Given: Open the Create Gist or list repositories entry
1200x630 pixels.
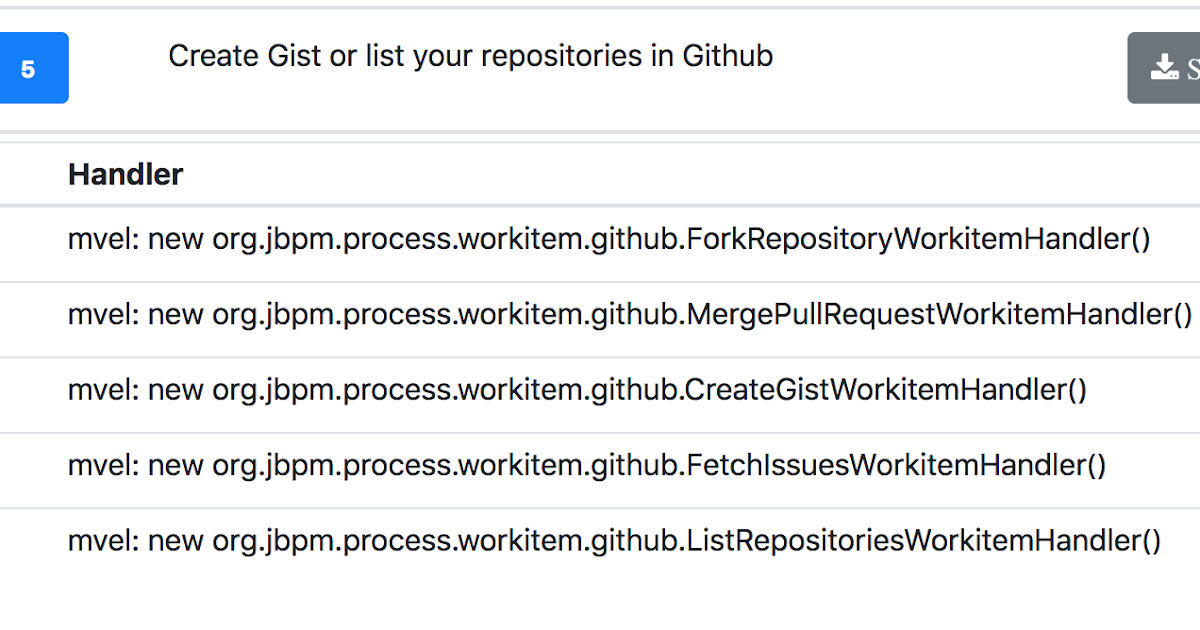Looking at the screenshot, I should pyautogui.click(x=470, y=56).
